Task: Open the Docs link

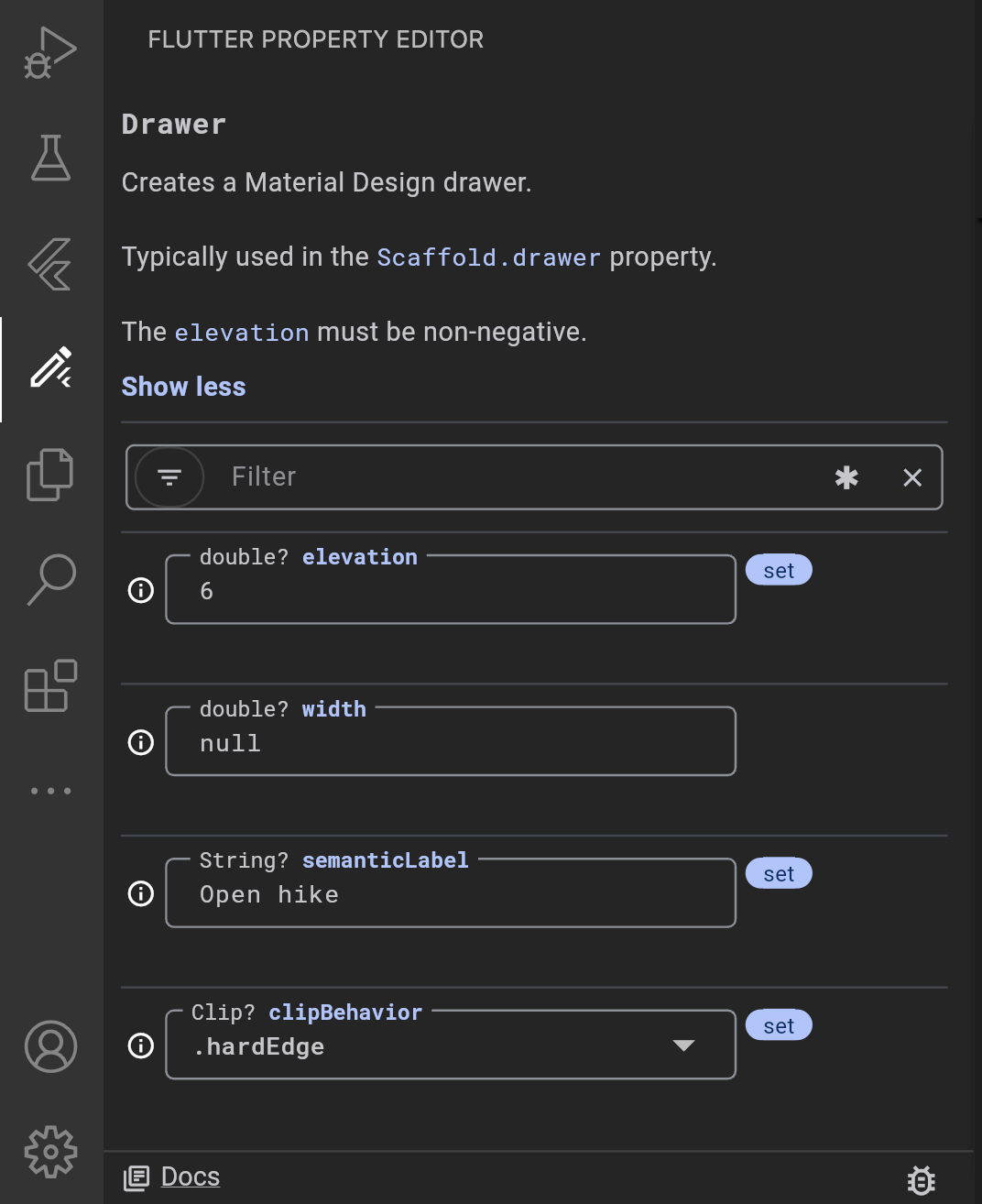Action: pos(190,1177)
